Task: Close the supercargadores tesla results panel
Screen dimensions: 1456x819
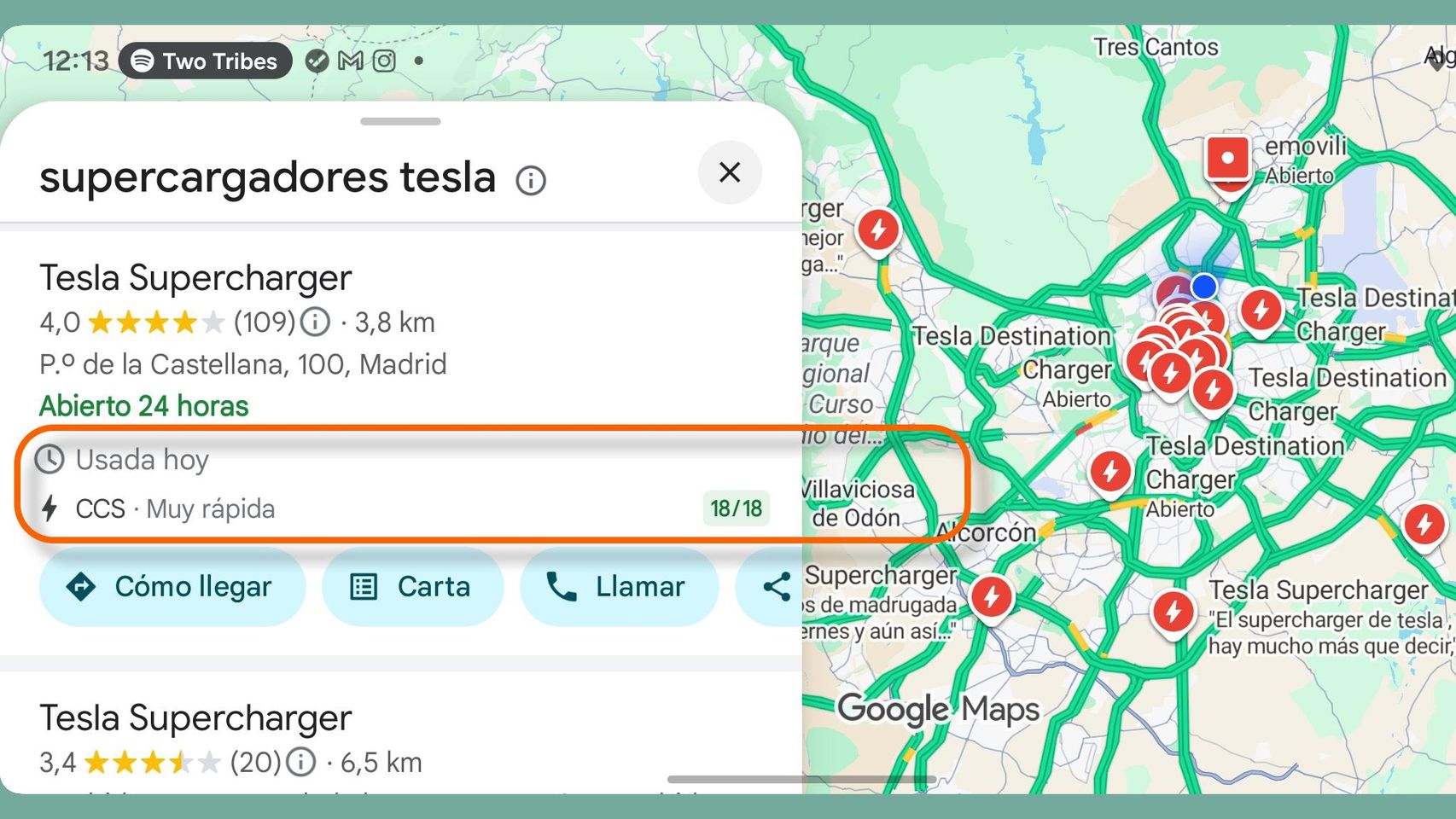Action: pyautogui.click(x=730, y=172)
